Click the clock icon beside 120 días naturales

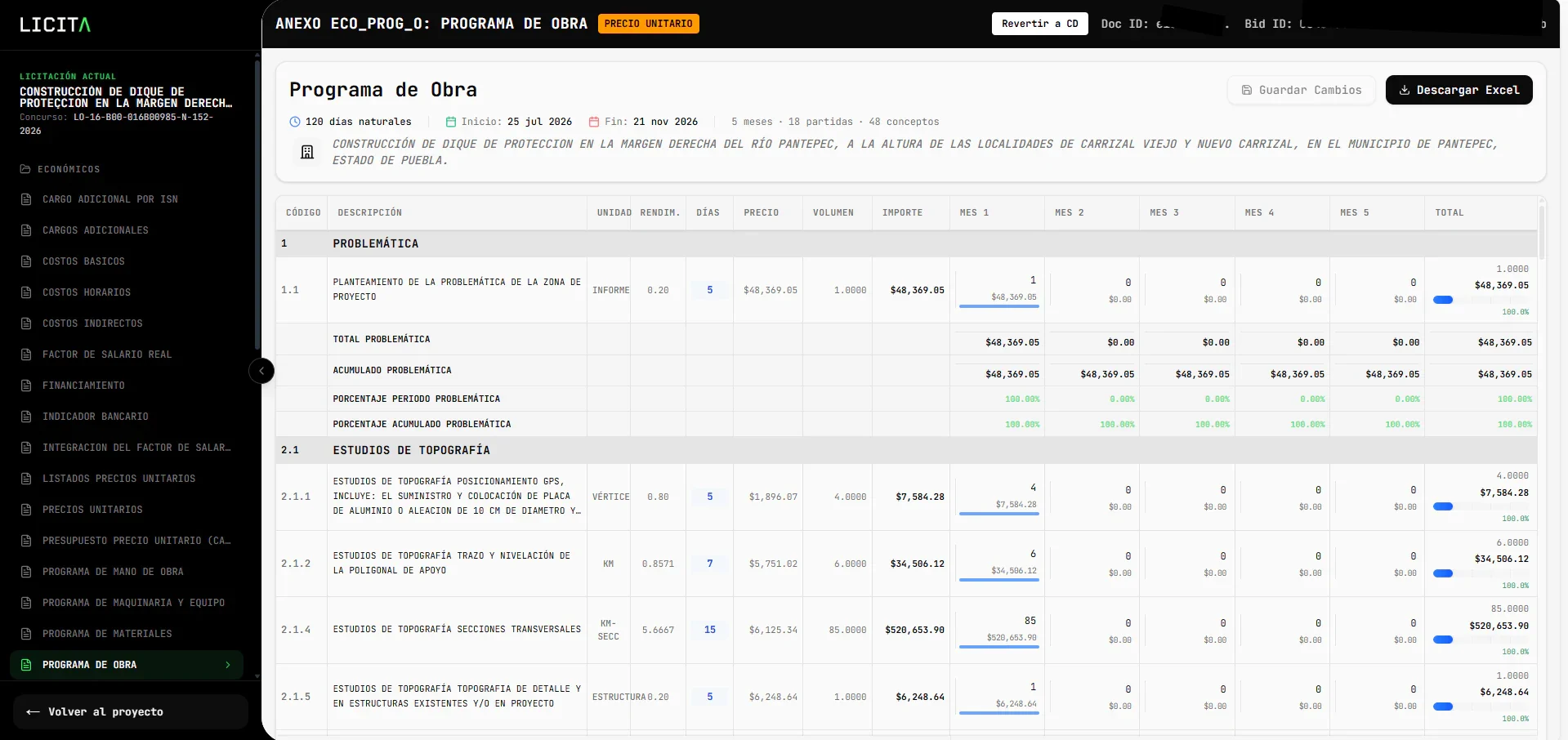[x=295, y=122]
